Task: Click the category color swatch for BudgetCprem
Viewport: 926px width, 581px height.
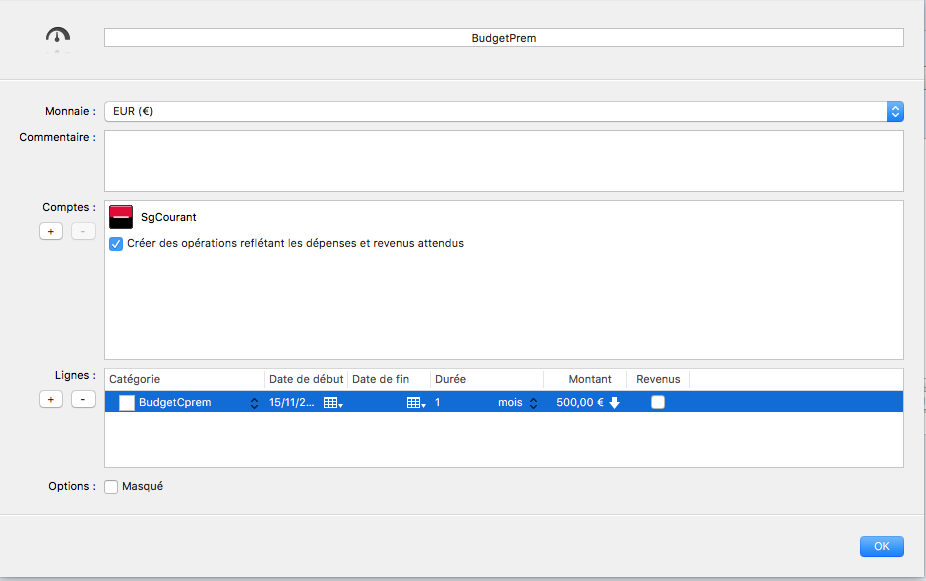Action: [x=127, y=403]
